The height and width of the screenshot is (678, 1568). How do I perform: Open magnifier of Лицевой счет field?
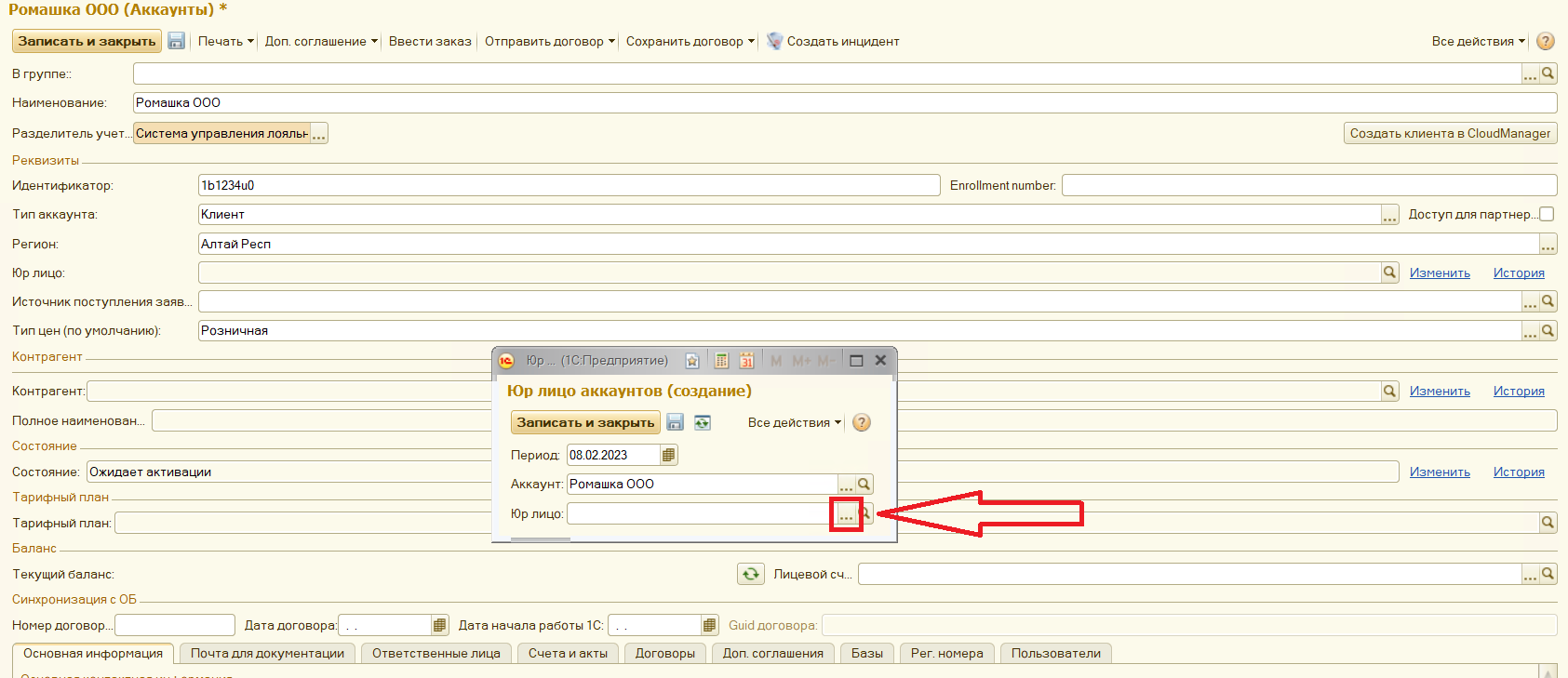tap(1548, 574)
